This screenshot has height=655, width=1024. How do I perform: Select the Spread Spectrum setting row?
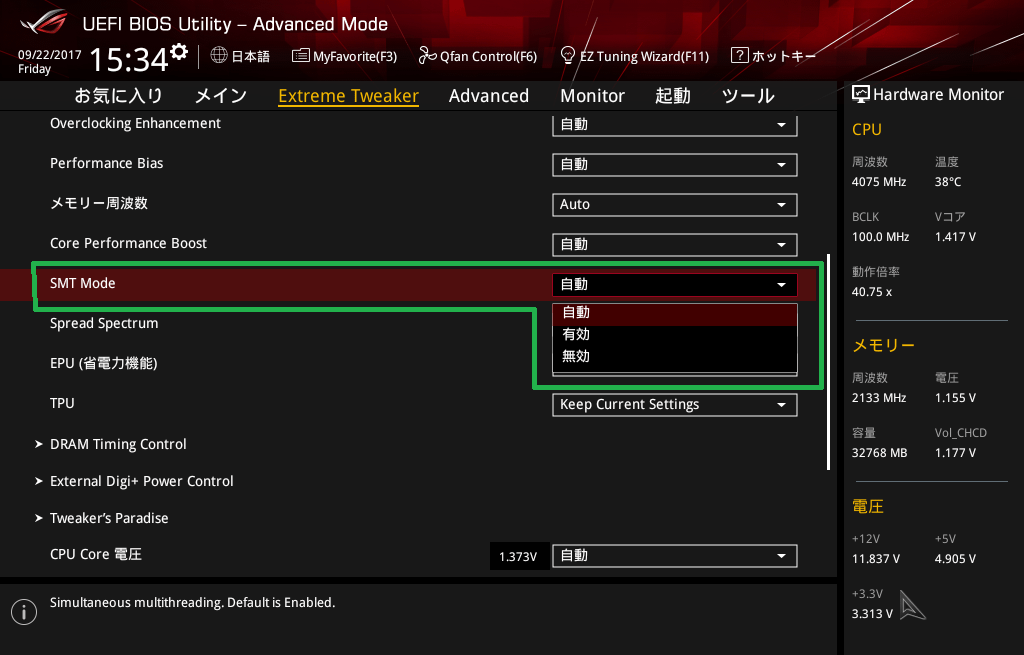104,323
